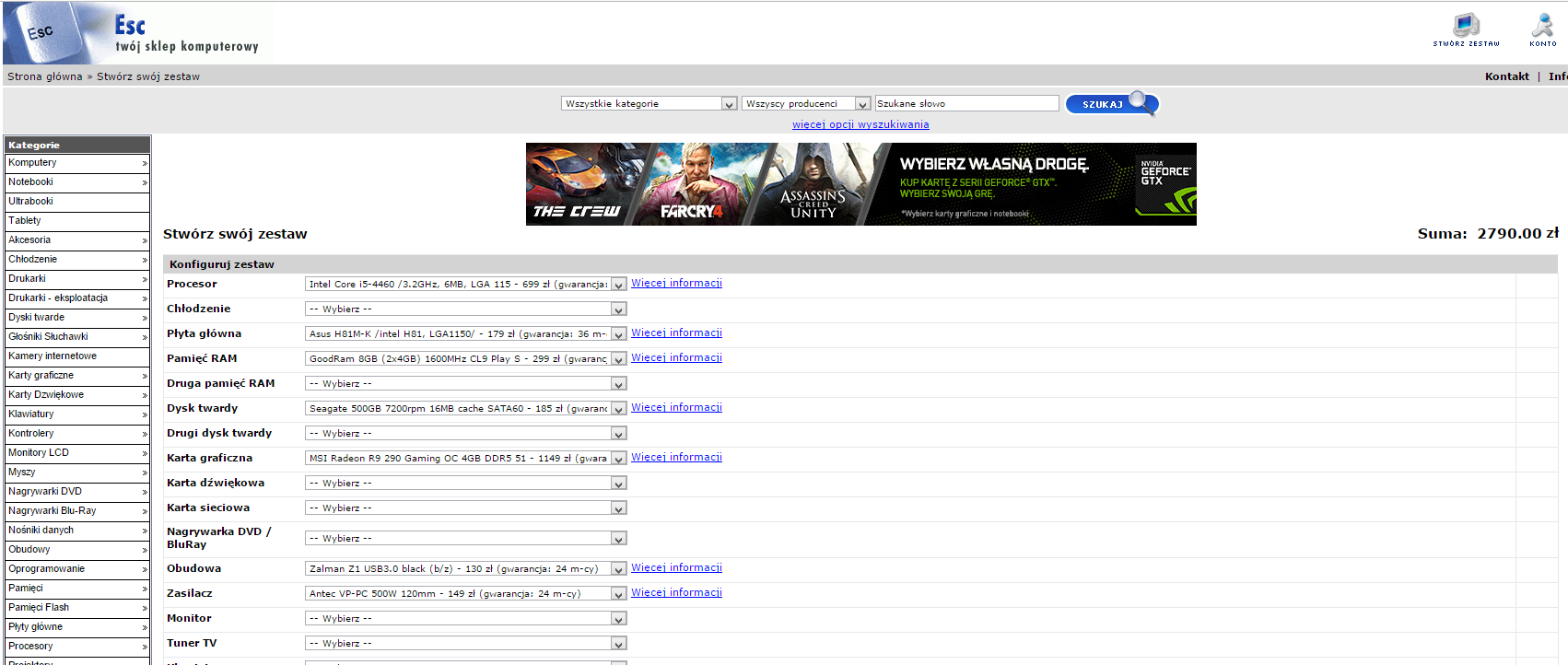Open the Oprogramowanie category

point(77,569)
